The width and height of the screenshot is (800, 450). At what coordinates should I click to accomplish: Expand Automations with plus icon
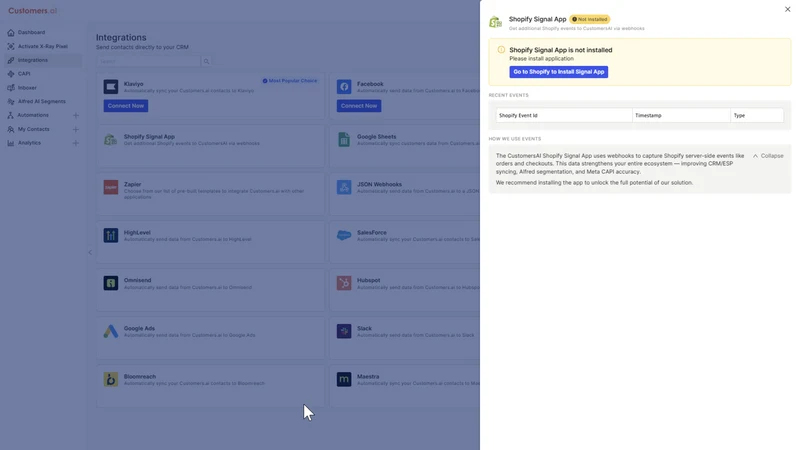tap(76, 115)
